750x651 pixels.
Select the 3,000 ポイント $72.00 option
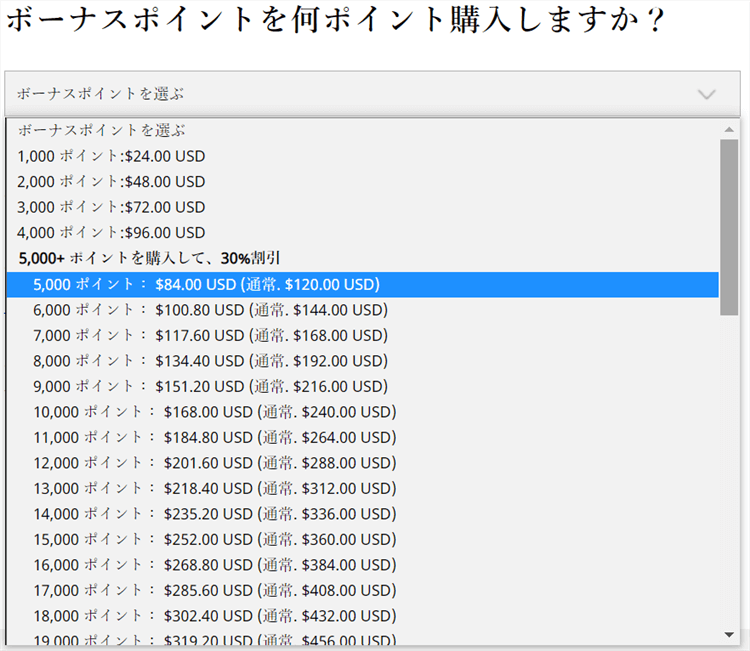[111, 207]
